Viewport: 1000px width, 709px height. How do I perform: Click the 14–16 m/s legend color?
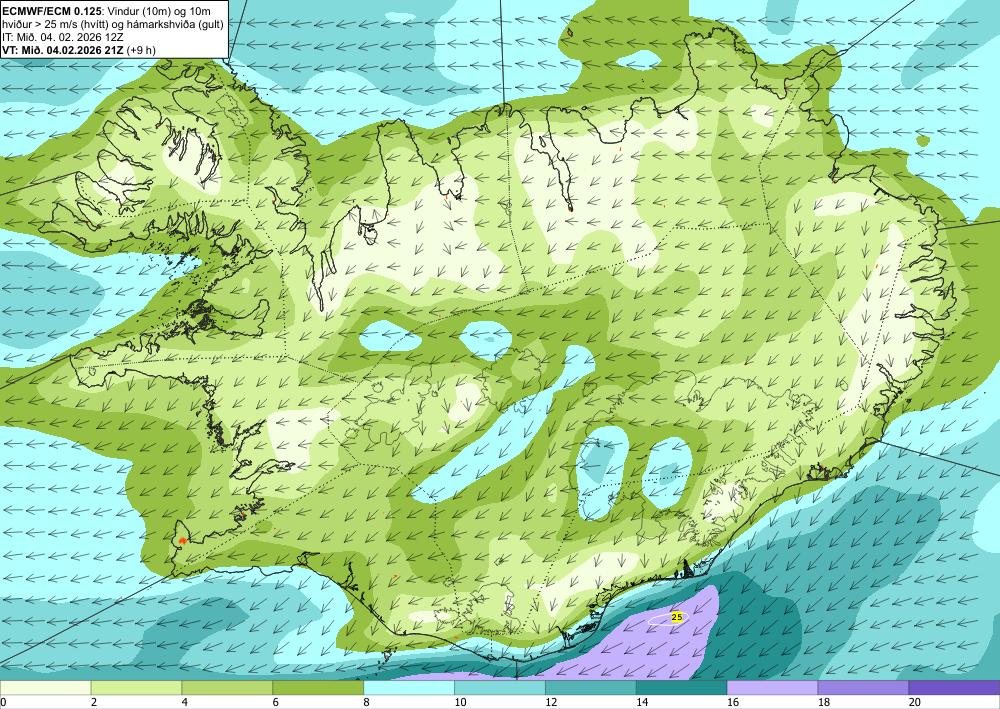point(681,687)
